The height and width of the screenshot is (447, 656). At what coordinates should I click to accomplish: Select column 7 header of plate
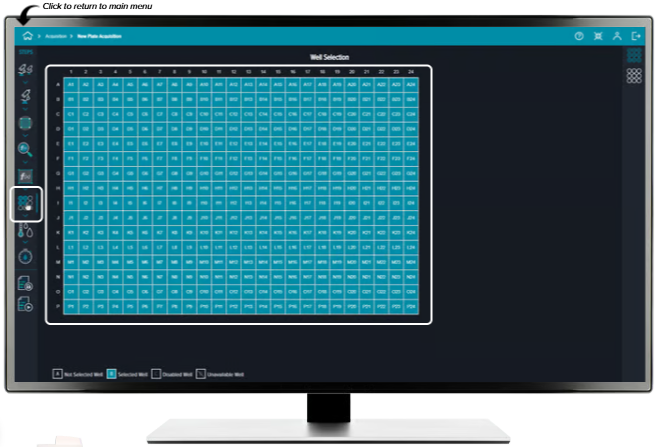159,72
